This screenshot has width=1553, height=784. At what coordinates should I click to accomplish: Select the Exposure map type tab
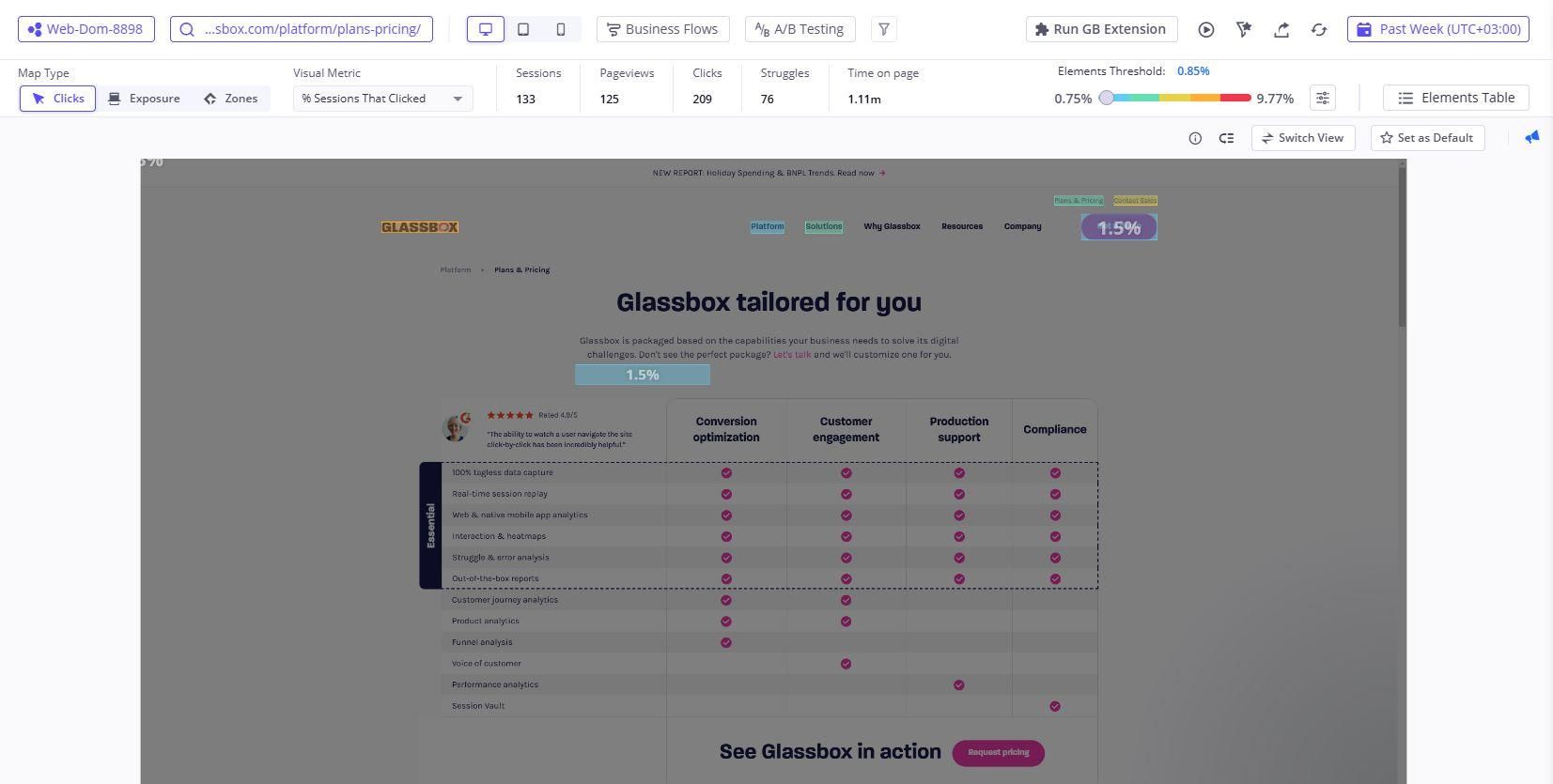coord(144,99)
